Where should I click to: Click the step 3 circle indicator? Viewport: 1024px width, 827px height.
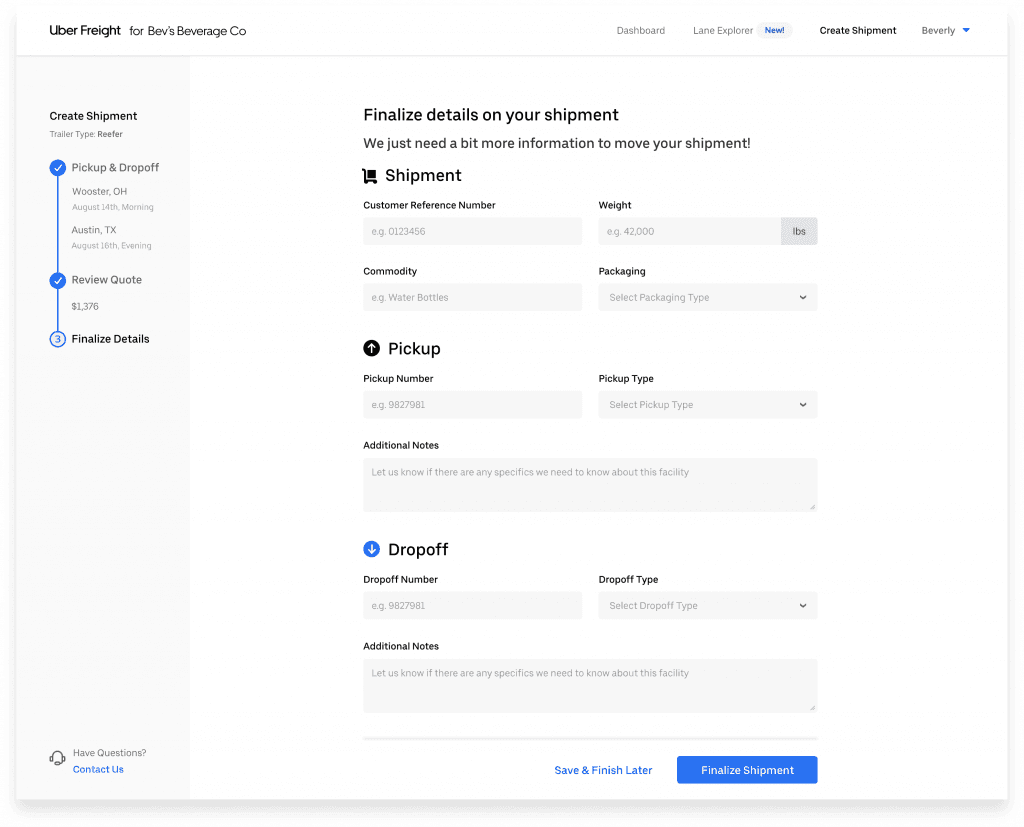click(58, 339)
